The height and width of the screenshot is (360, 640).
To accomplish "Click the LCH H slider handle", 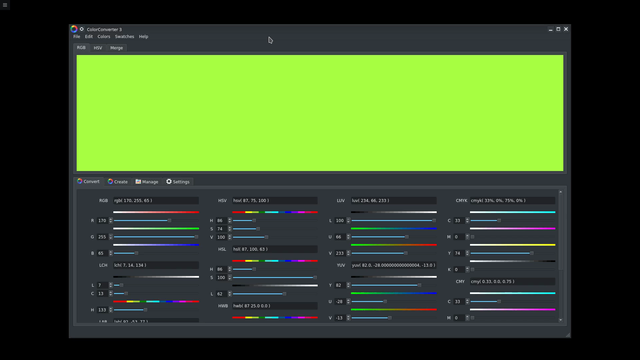I will (x=145, y=310).
